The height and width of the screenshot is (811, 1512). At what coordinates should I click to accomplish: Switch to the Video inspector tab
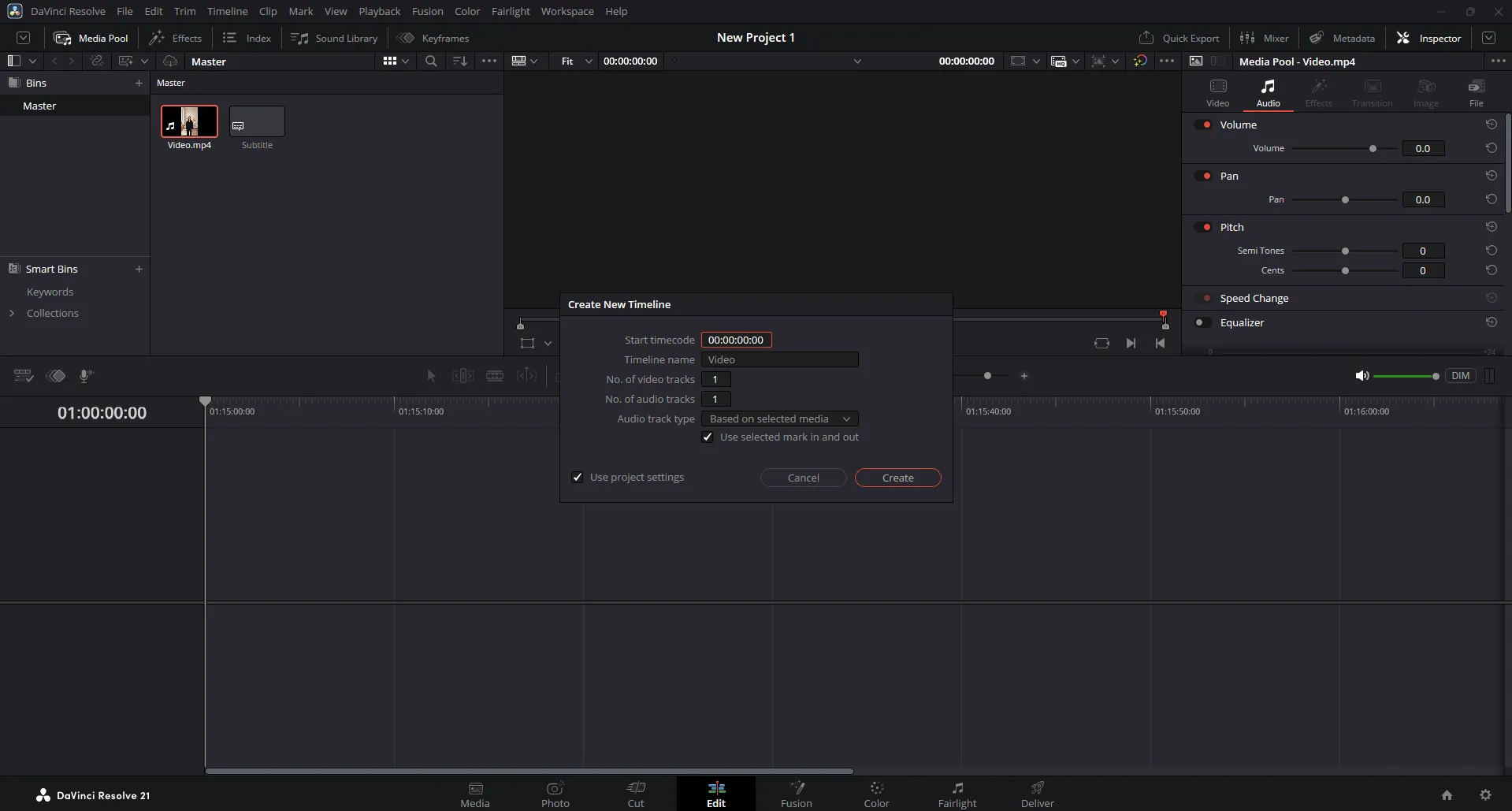tap(1217, 93)
